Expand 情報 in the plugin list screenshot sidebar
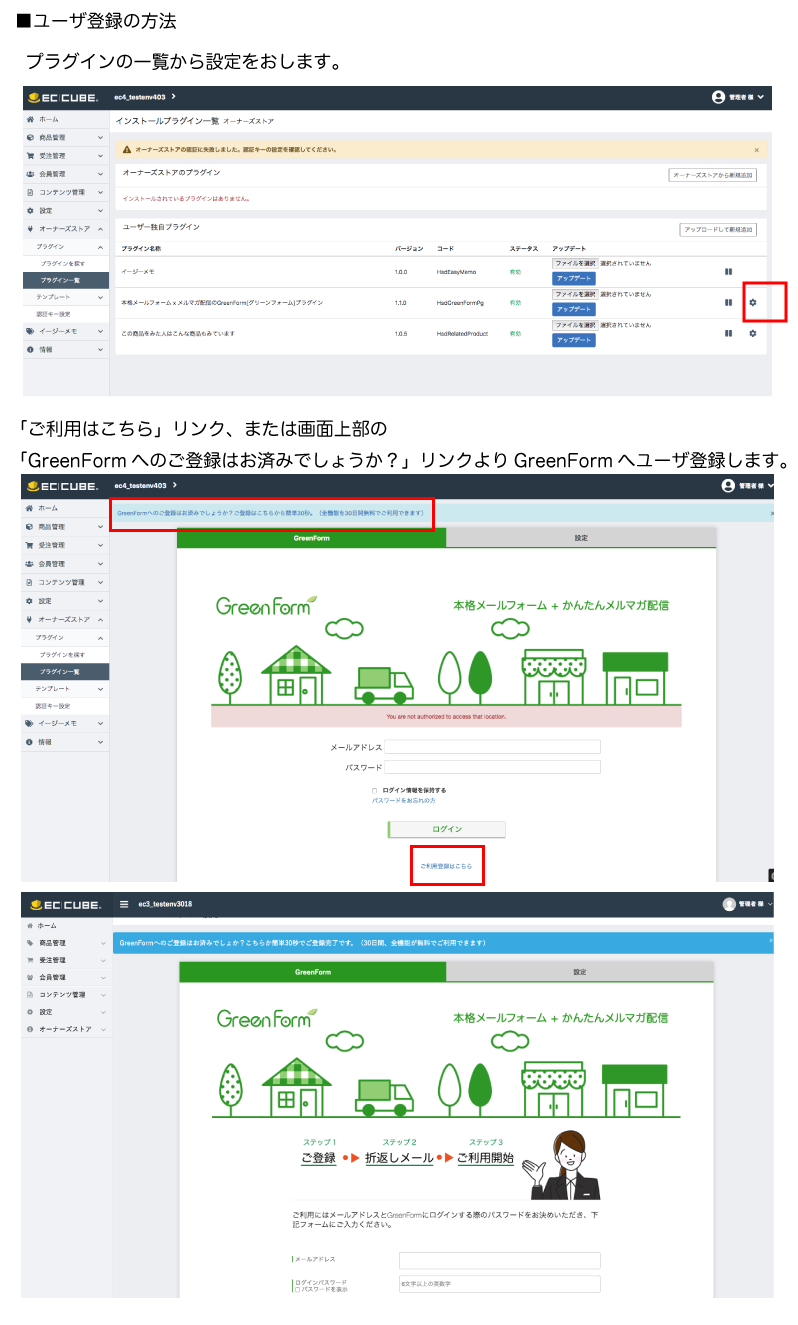The image size is (798, 1325). point(65,349)
